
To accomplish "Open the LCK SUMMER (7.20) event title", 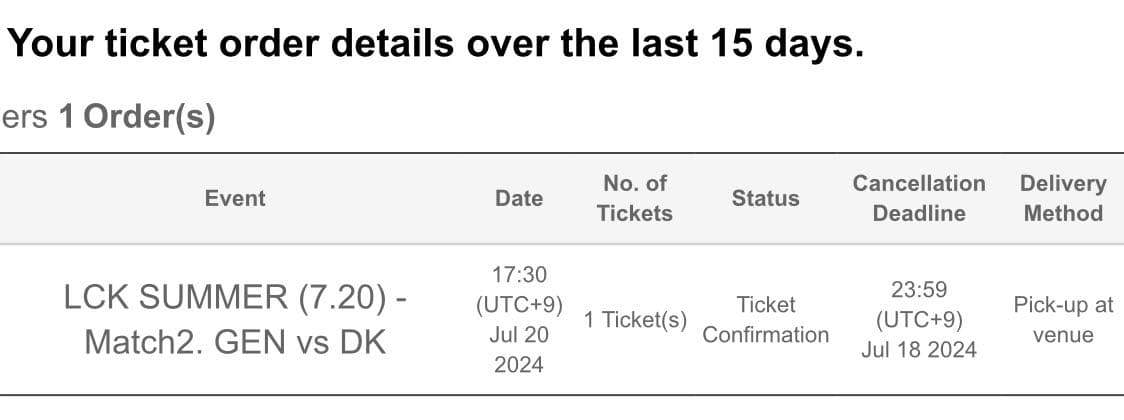I will coord(235,298).
